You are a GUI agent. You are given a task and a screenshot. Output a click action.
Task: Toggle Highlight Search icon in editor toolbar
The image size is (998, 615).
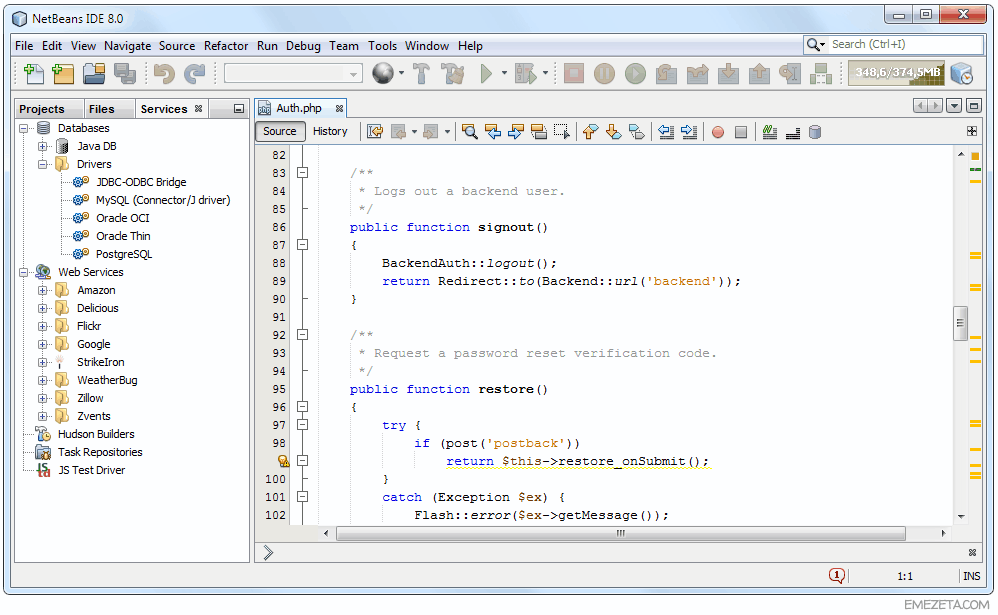coord(538,132)
